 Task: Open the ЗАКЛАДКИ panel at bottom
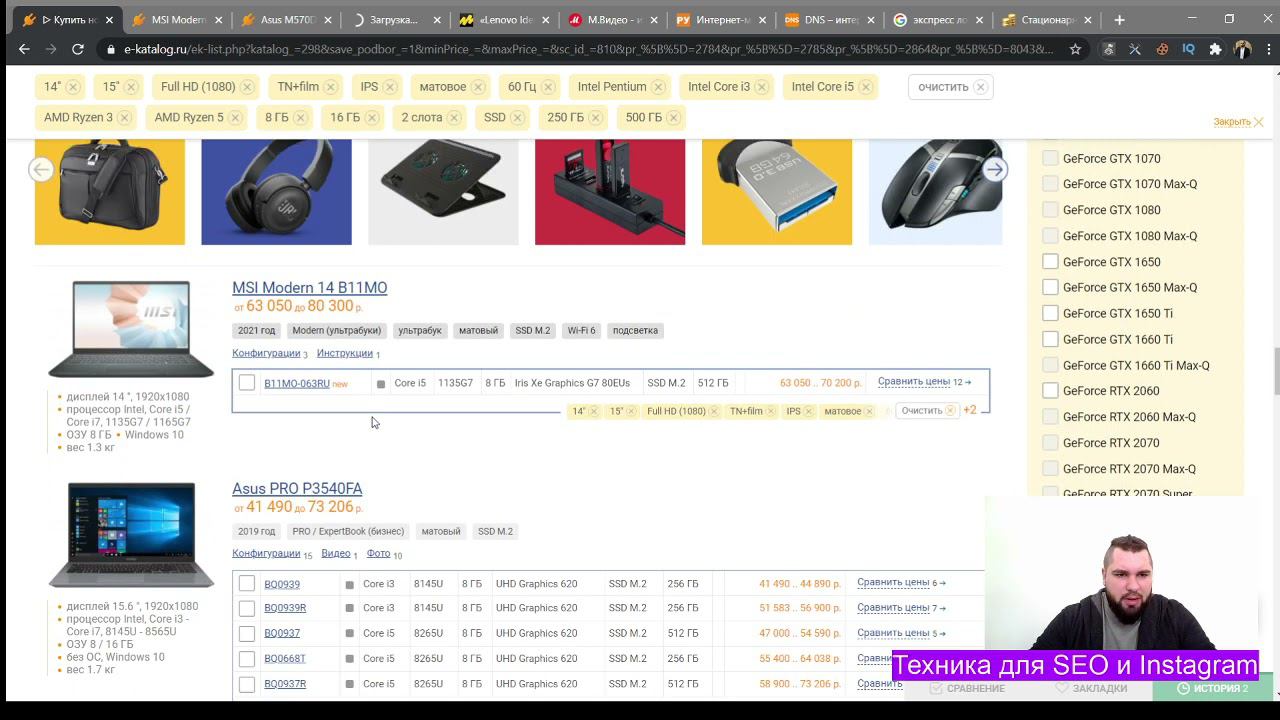[x=1091, y=688]
